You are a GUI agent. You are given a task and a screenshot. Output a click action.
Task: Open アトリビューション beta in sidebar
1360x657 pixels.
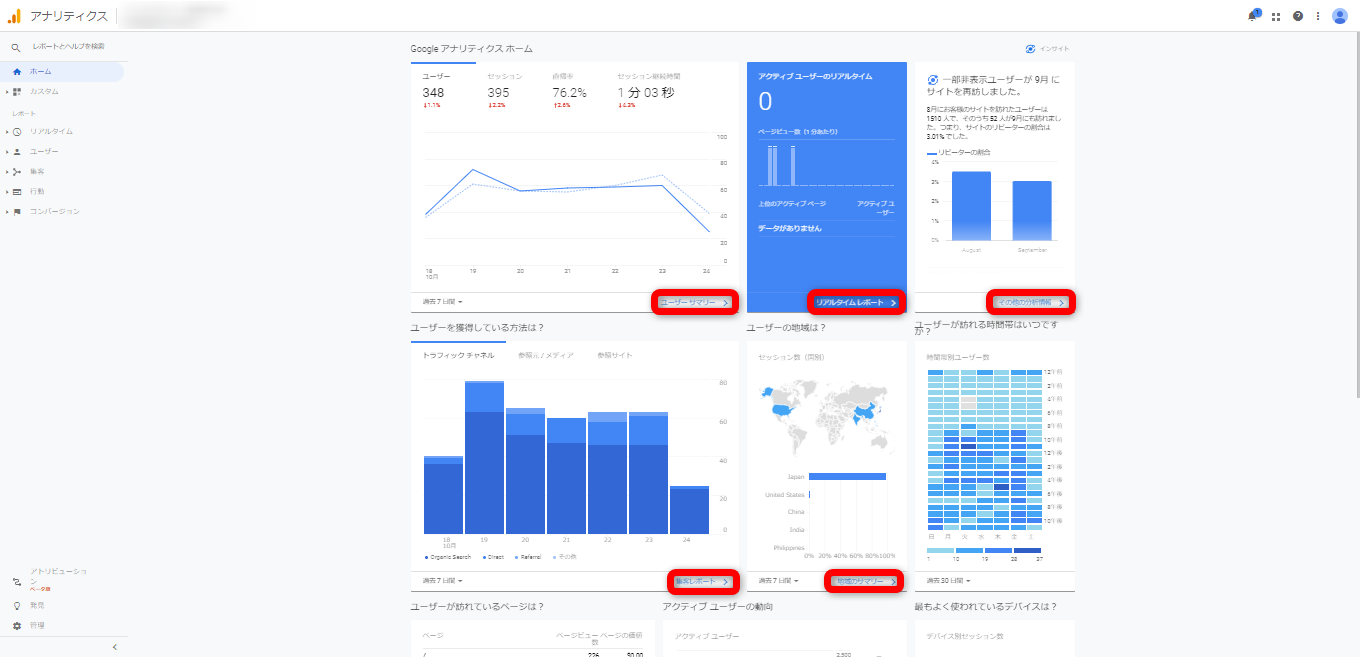pyautogui.click(x=58, y=580)
